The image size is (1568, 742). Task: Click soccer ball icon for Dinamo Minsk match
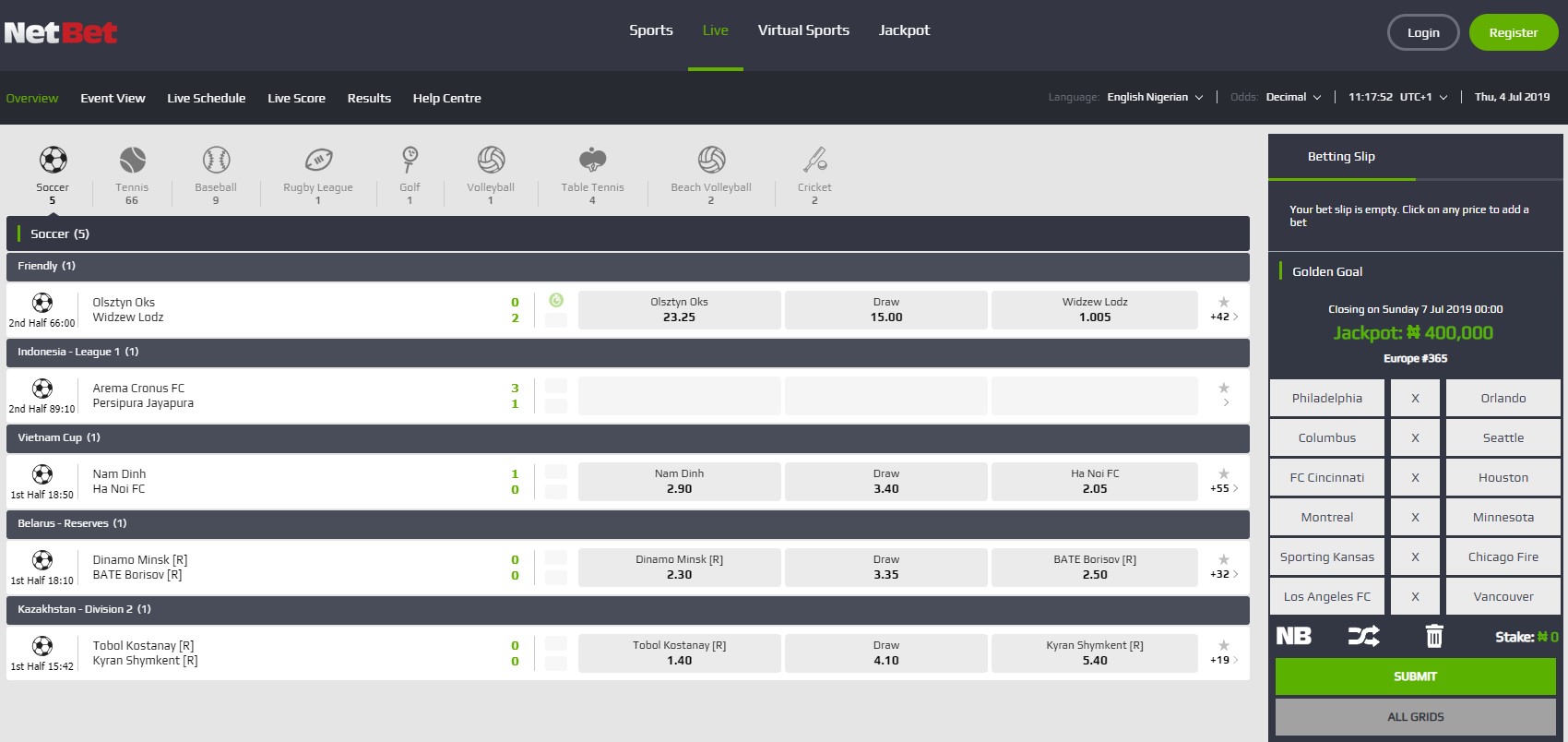[42, 560]
